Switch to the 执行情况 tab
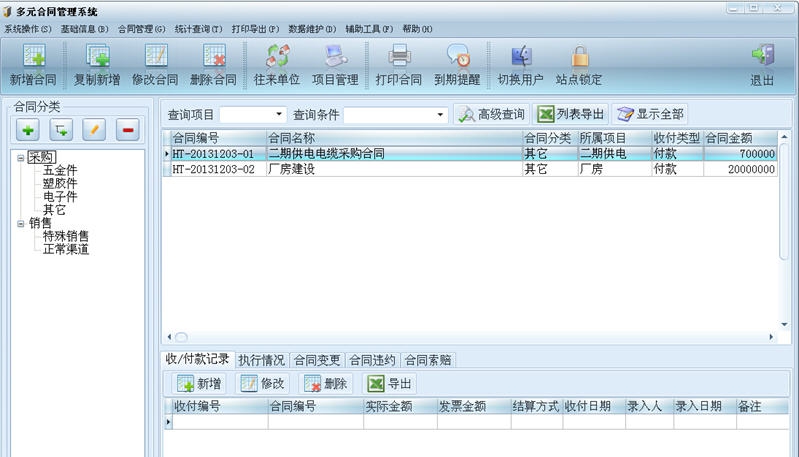The image size is (799, 457). click(x=261, y=360)
